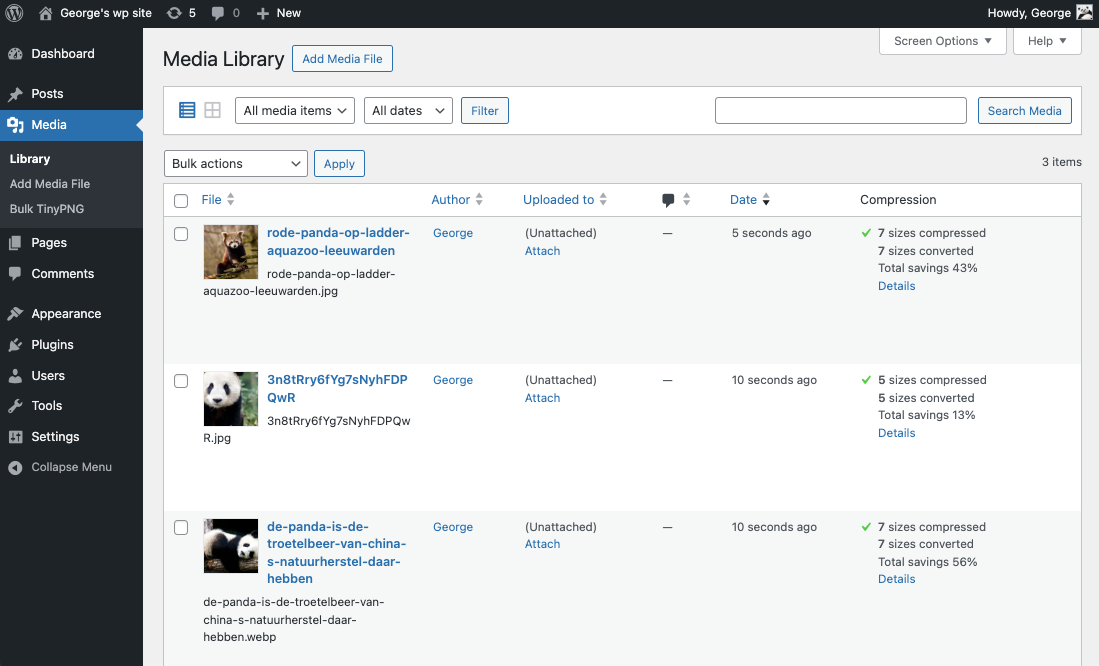
Task: Click the Settings sliders icon
Action: coord(15,437)
